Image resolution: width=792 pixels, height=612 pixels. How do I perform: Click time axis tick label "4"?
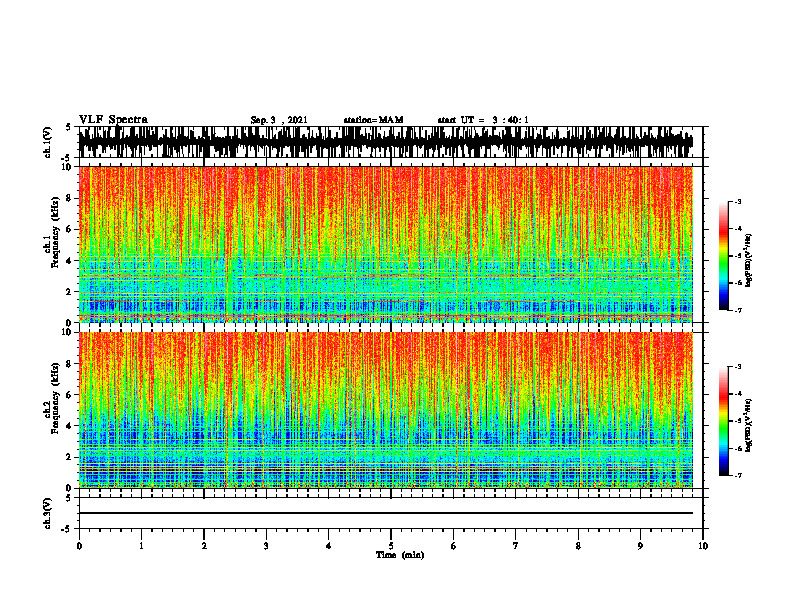[x=329, y=546]
